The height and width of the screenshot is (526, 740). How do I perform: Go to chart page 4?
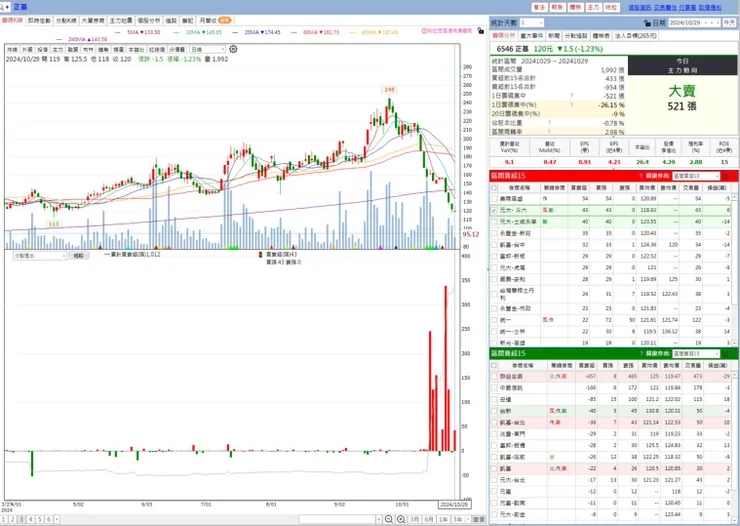[x=30, y=519]
